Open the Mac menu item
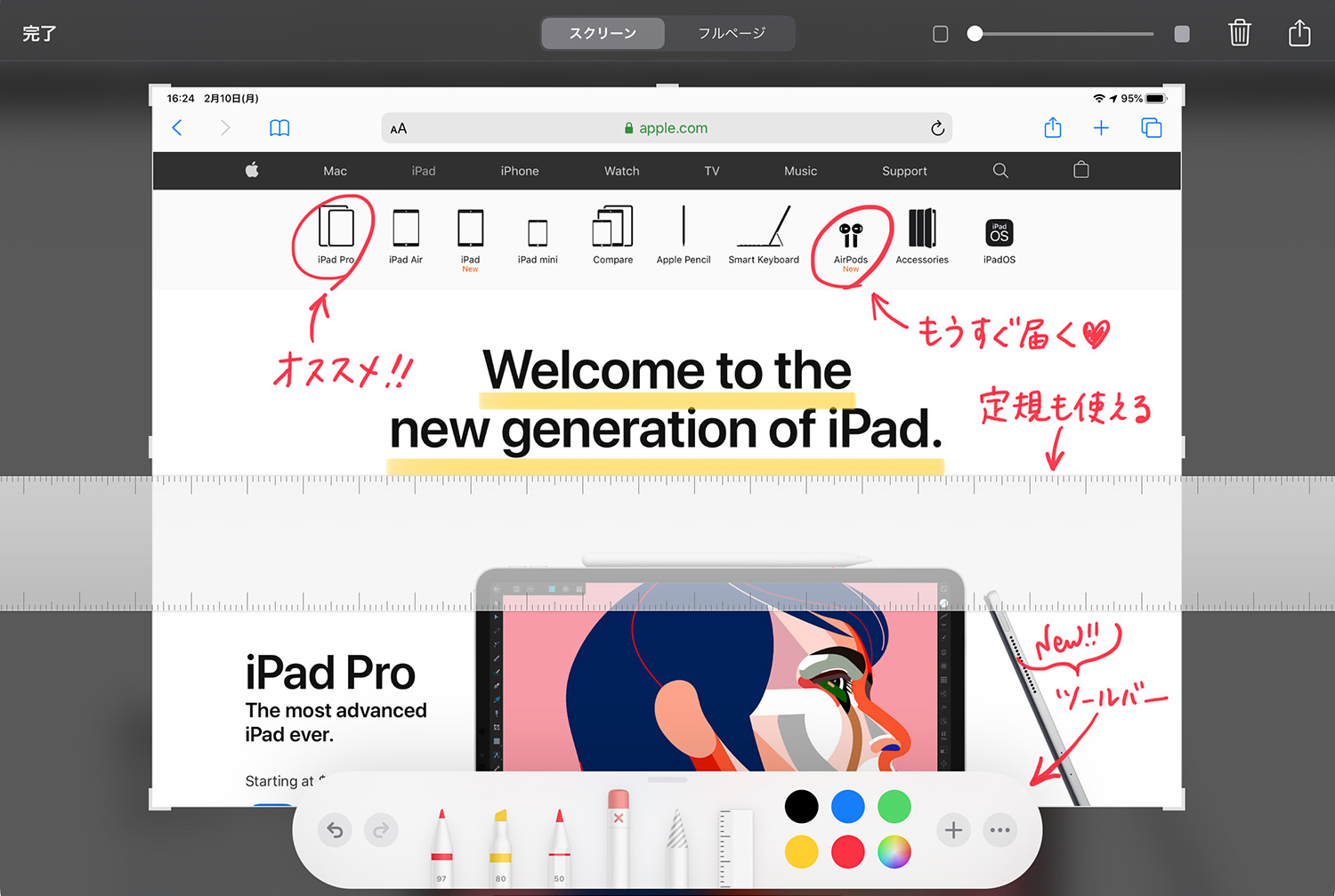1335x896 pixels. (x=336, y=171)
